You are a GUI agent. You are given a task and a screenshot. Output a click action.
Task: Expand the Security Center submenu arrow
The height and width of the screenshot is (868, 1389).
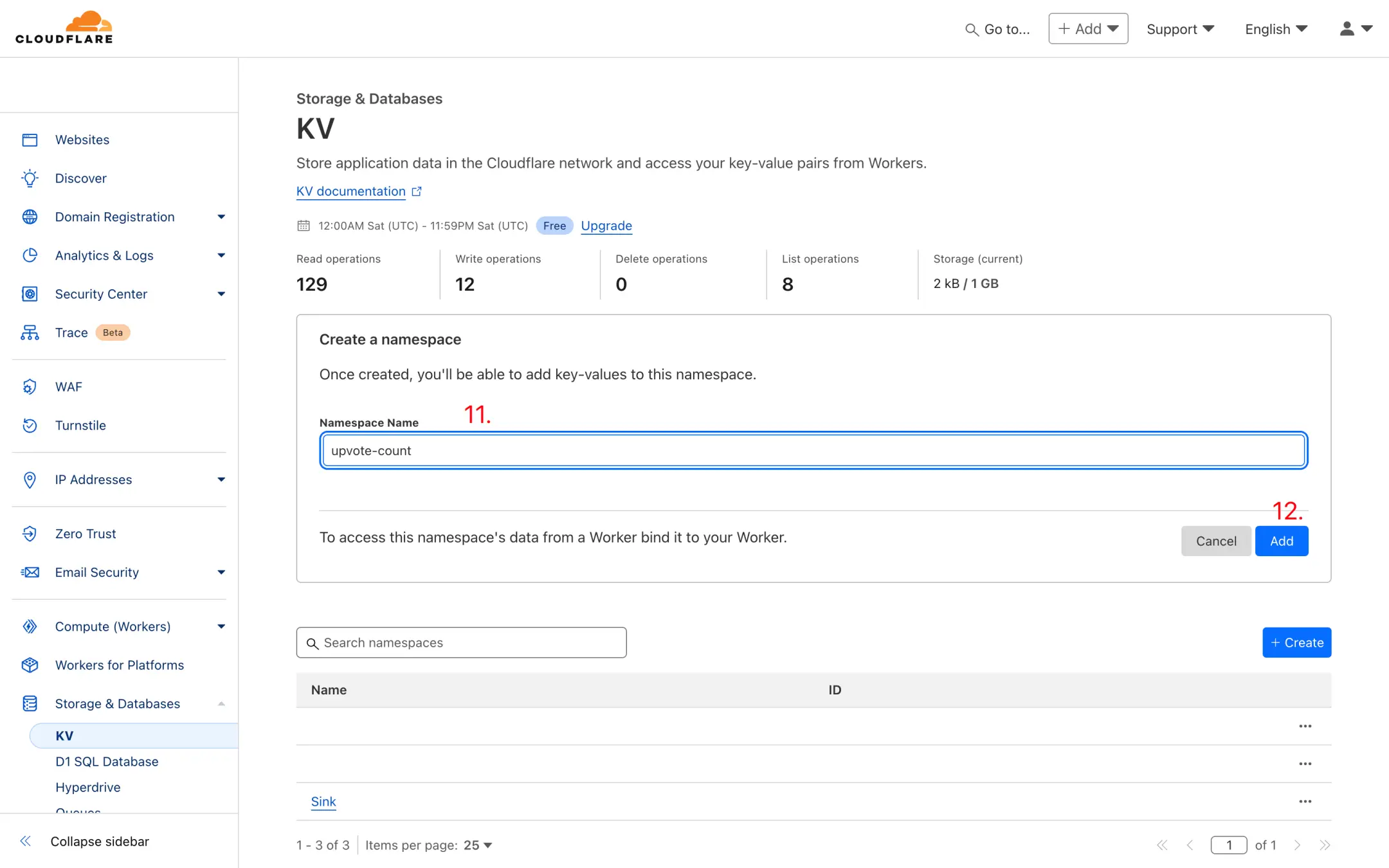click(x=221, y=294)
